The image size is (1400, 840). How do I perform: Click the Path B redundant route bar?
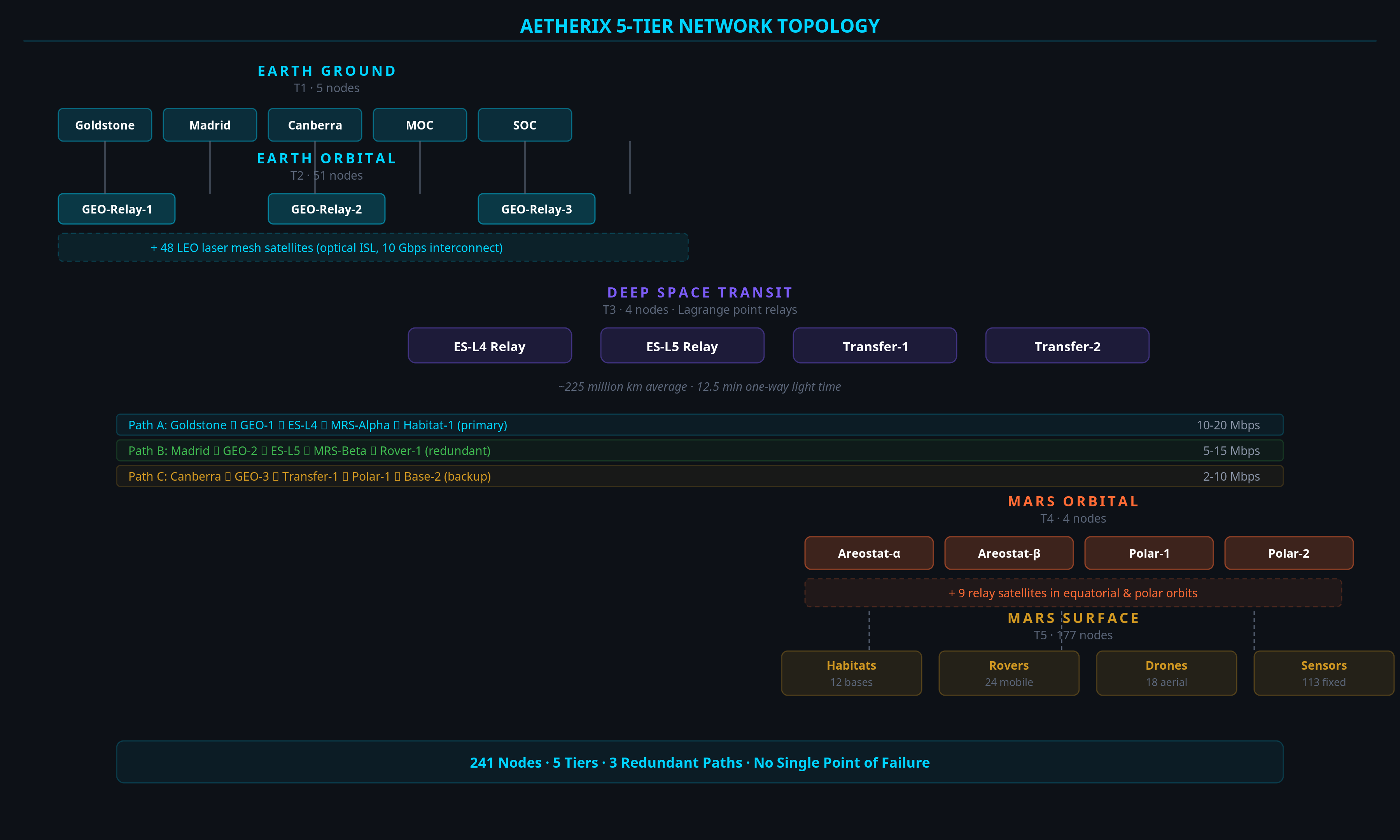700,451
